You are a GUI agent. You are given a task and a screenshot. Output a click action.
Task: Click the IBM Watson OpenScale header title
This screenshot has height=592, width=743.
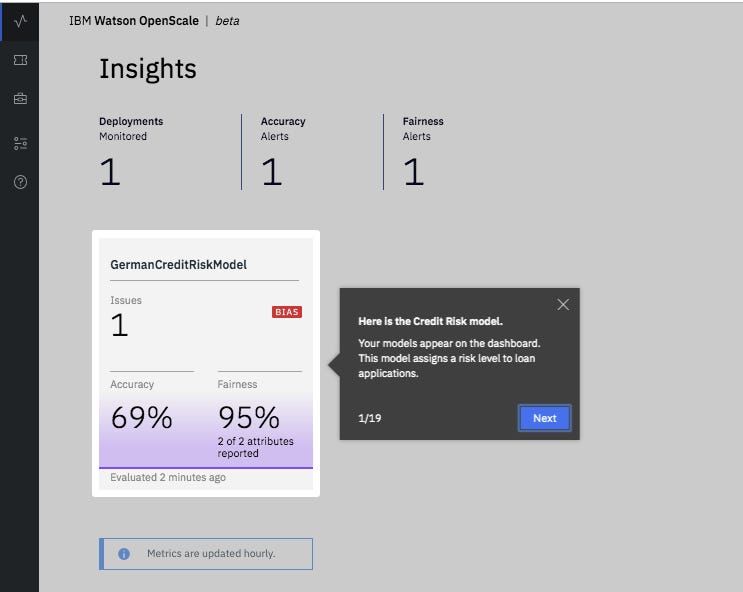133,20
